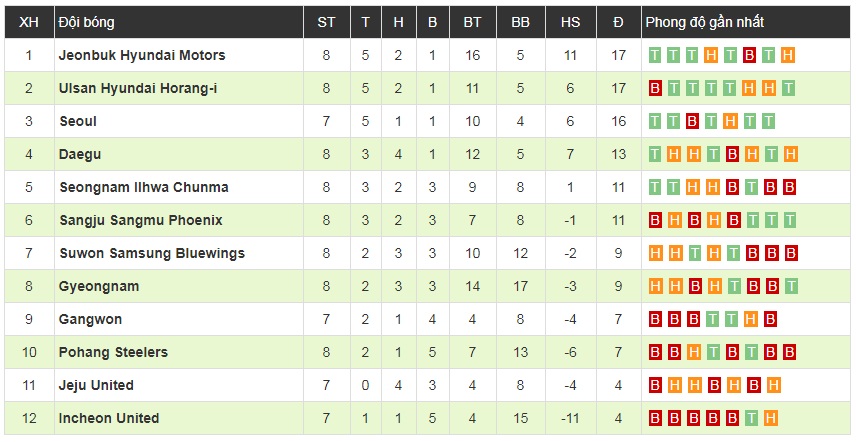856x442 pixels.
Task: Click the red B form badge for Ulsan
Action: (656, 89)
